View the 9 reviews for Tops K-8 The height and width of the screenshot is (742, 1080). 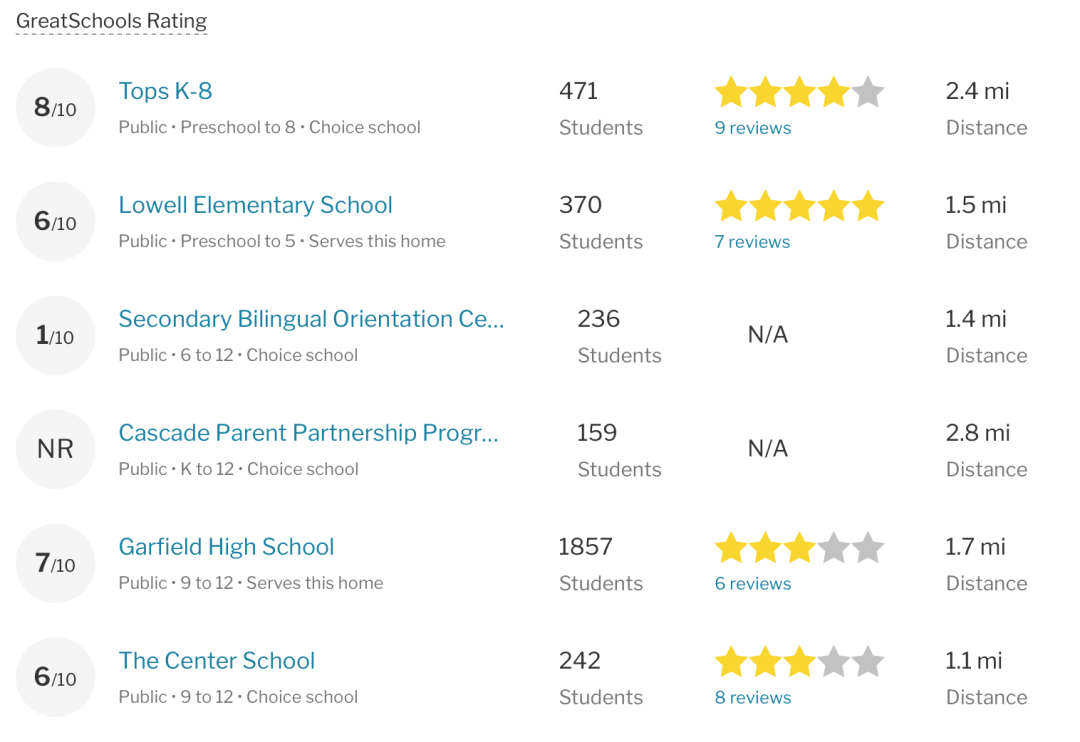point(753,128)
